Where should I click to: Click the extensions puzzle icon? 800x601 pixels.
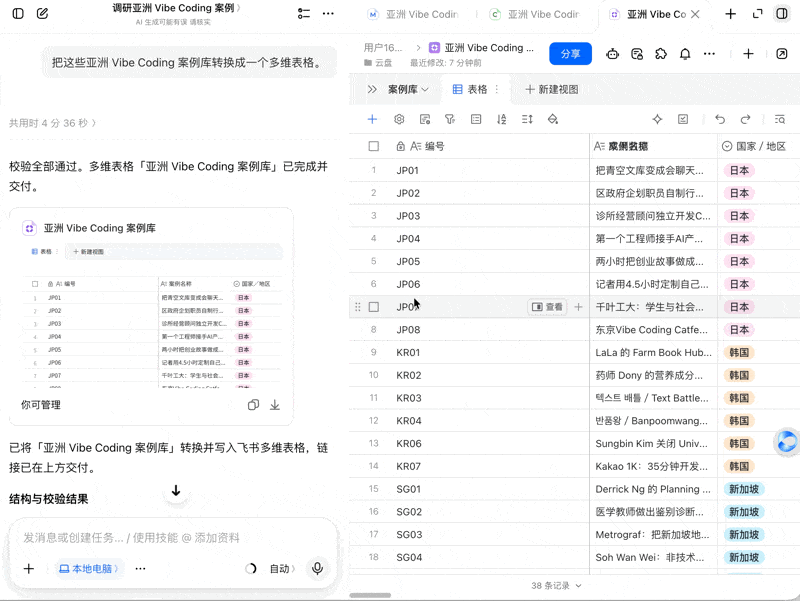tap(661, 54)
